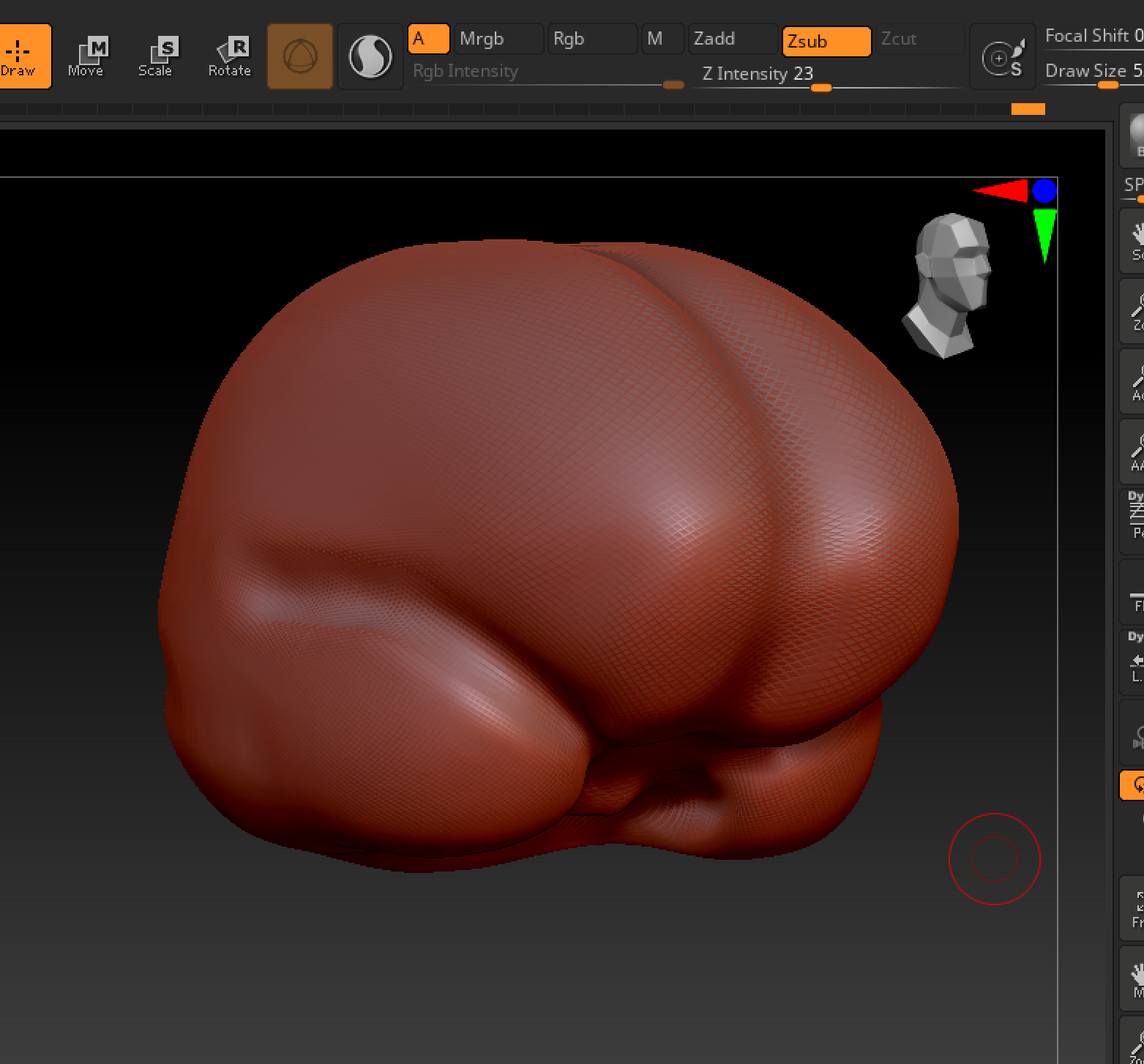Switch sculpting to Zadd
The image size is (1144, 1064).
[733, 39]
